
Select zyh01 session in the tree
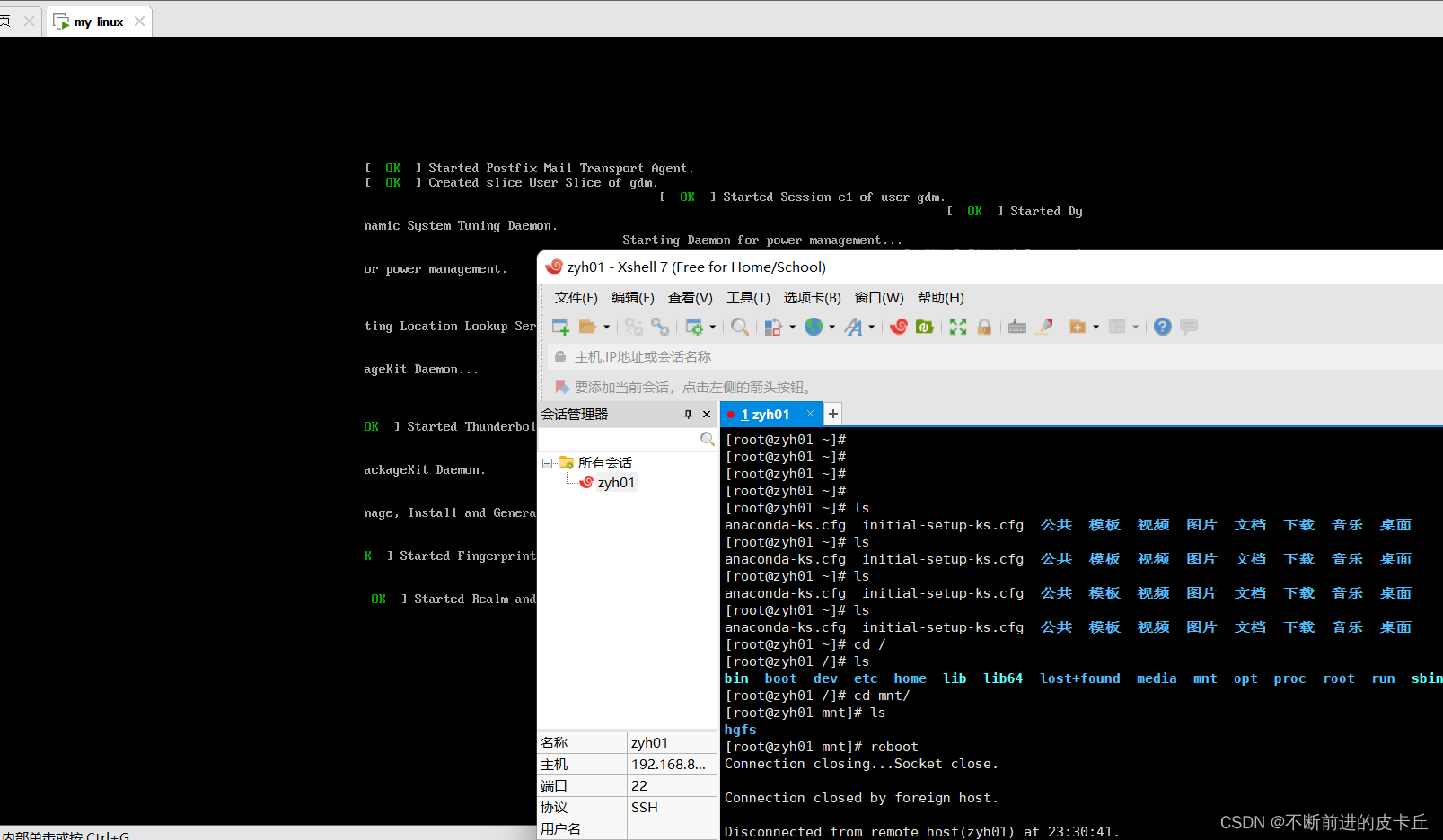point(616,483)
